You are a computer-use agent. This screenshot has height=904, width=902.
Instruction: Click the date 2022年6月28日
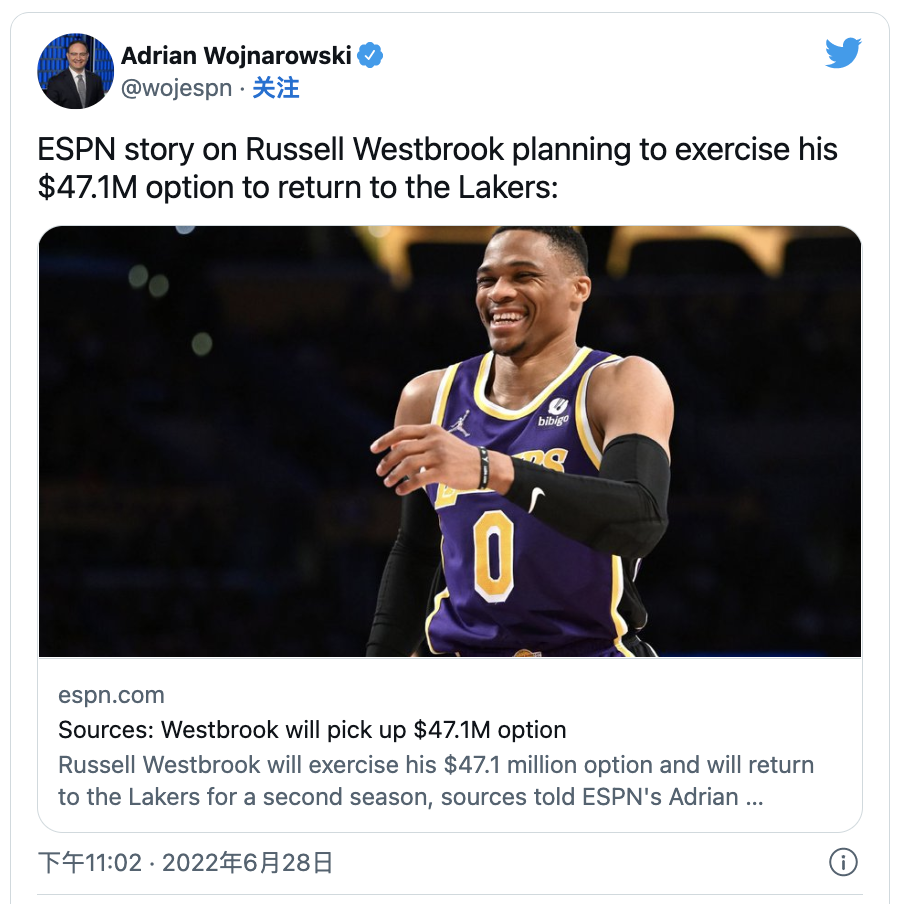click(247, 863)
